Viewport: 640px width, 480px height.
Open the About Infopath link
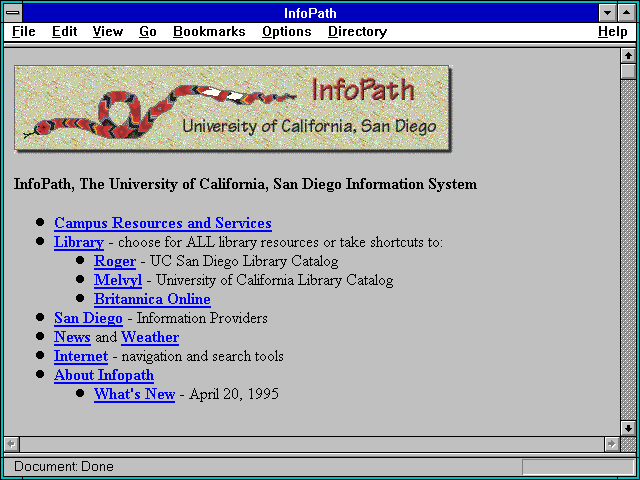104,375
